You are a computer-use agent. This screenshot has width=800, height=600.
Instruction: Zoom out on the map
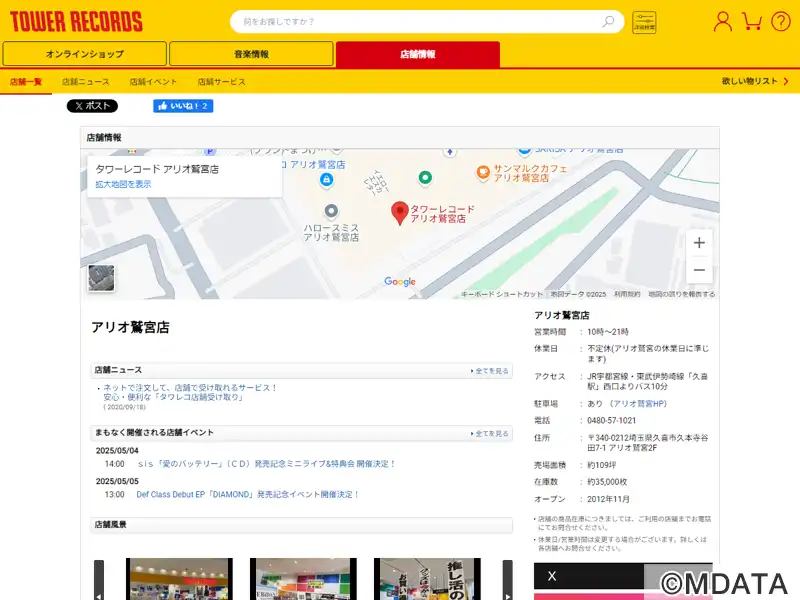[x=699, y=270]
